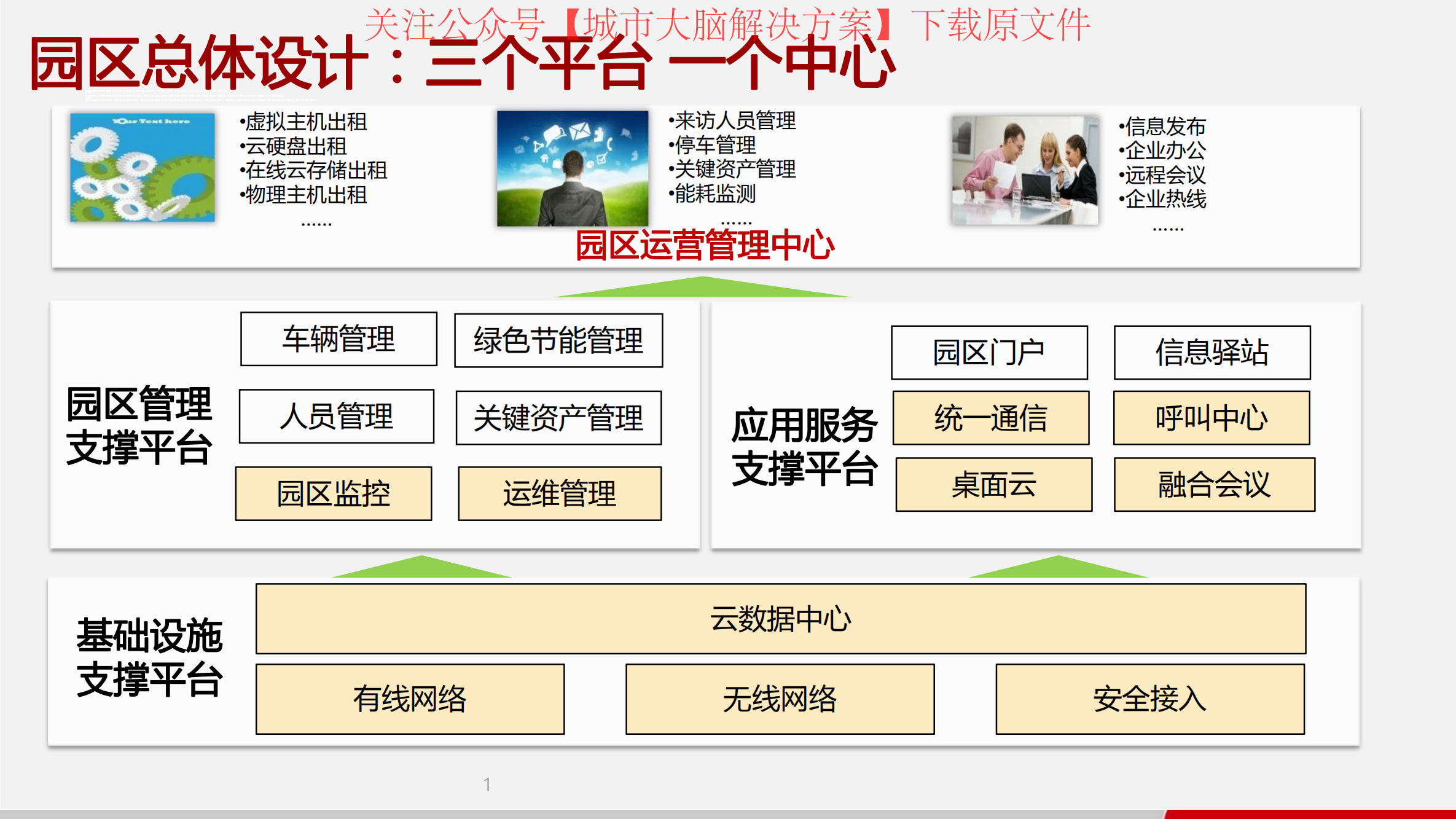Select the 运维管理 box
The image size is (1456, 819).
coord(560,493)
